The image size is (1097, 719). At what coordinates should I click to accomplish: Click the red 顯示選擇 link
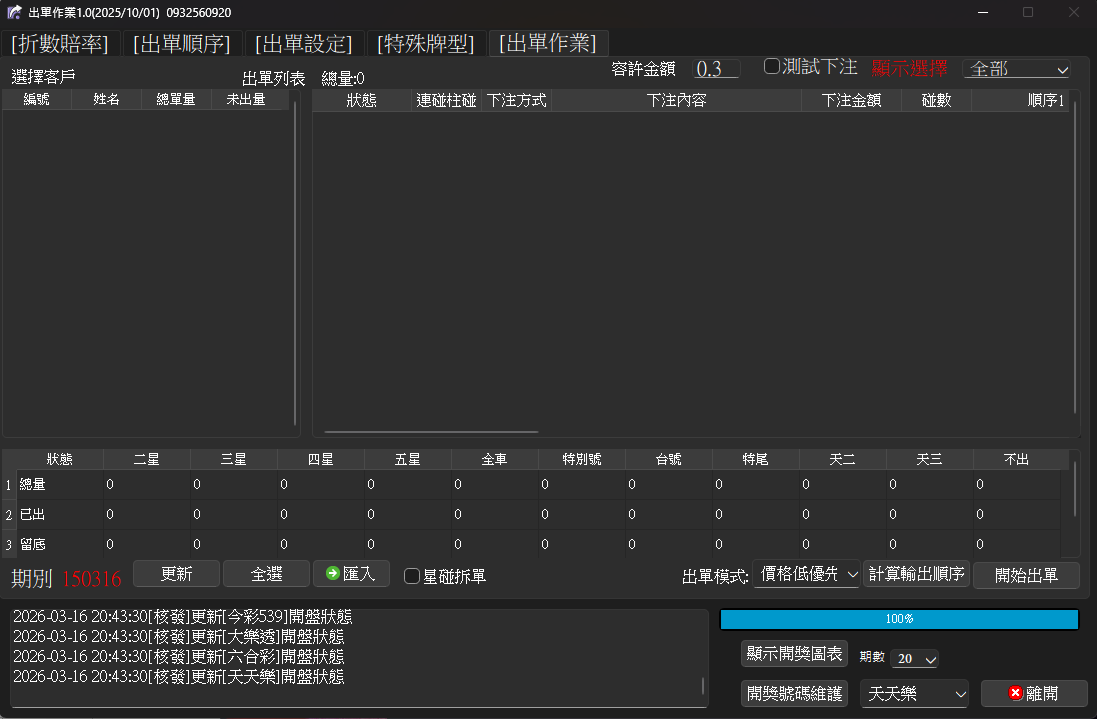coord(910,67)
